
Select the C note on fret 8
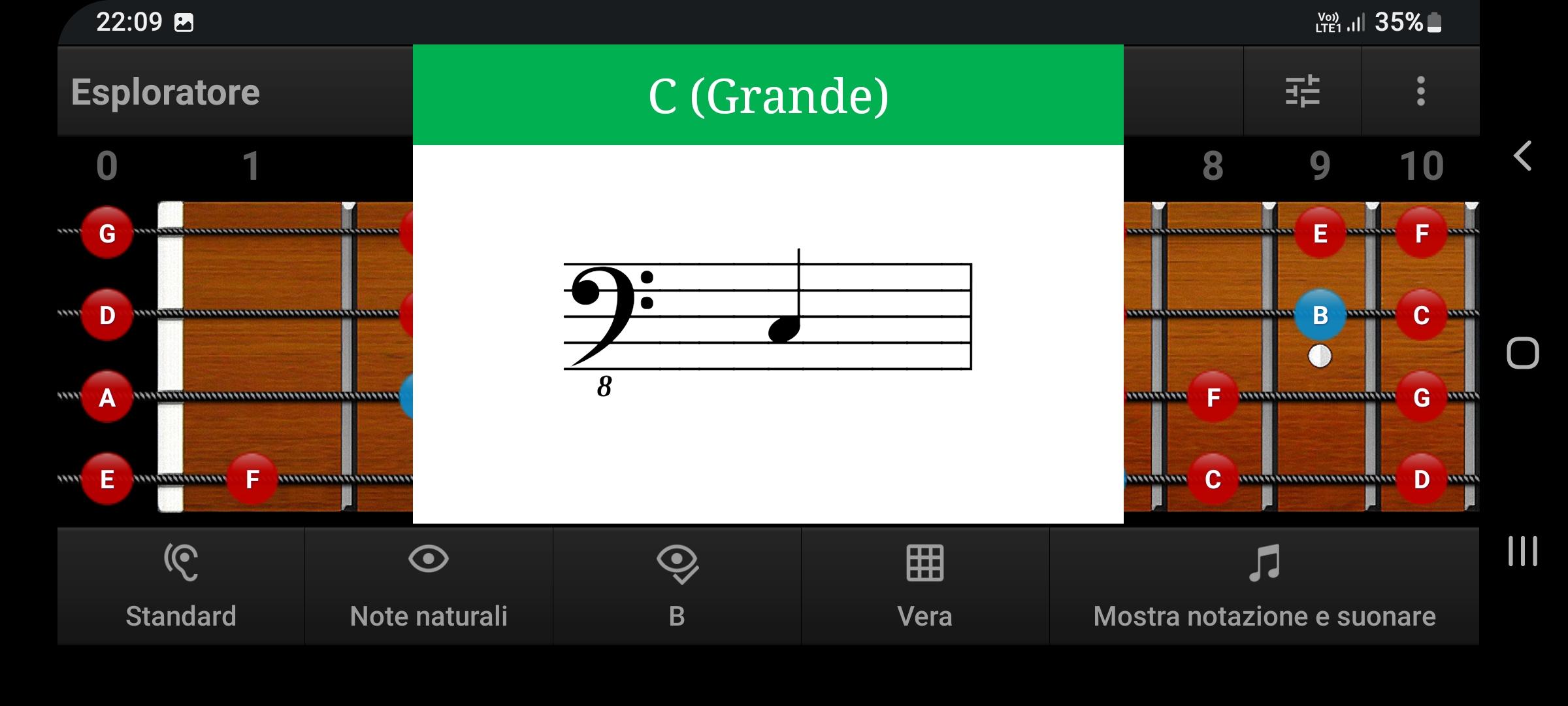(x=1213, y=479)
